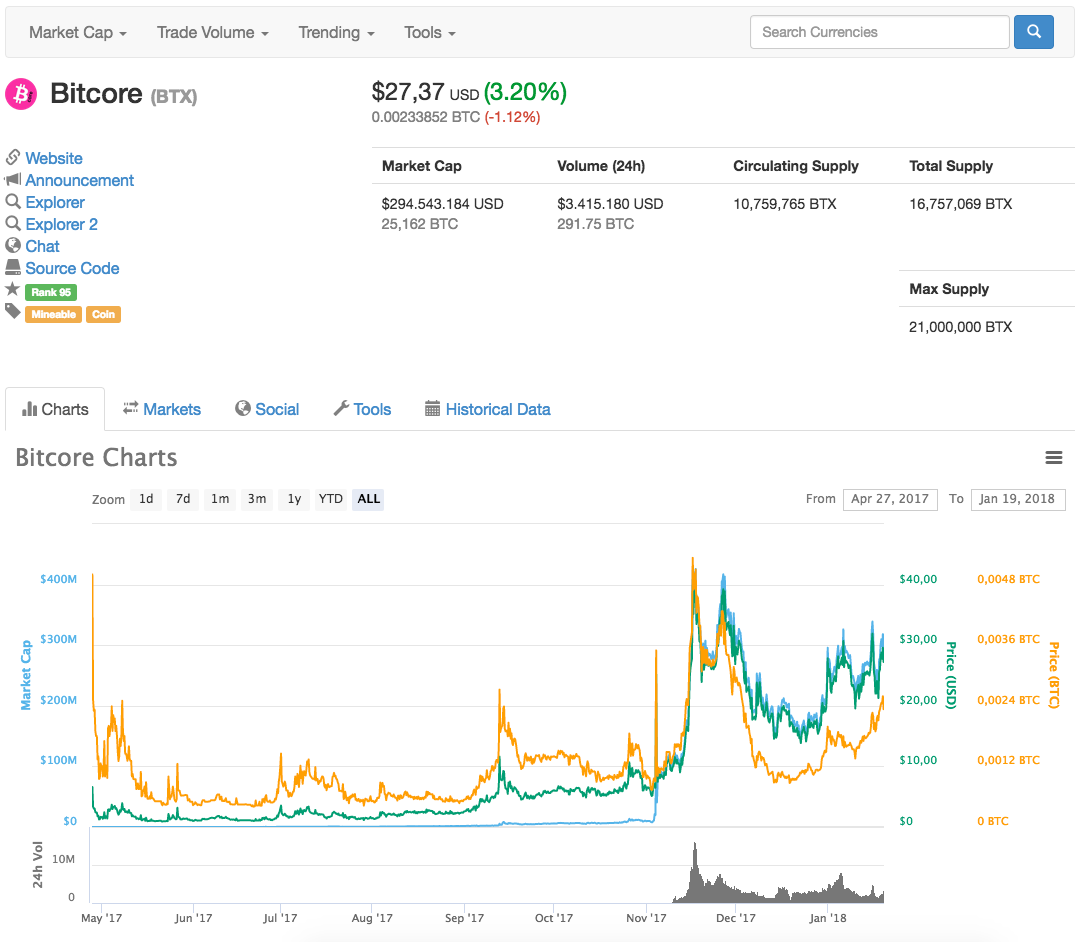Click the pink Bitcore logo icon
The width and height of the screenshot is (1087, 942).
pos(21,94)
